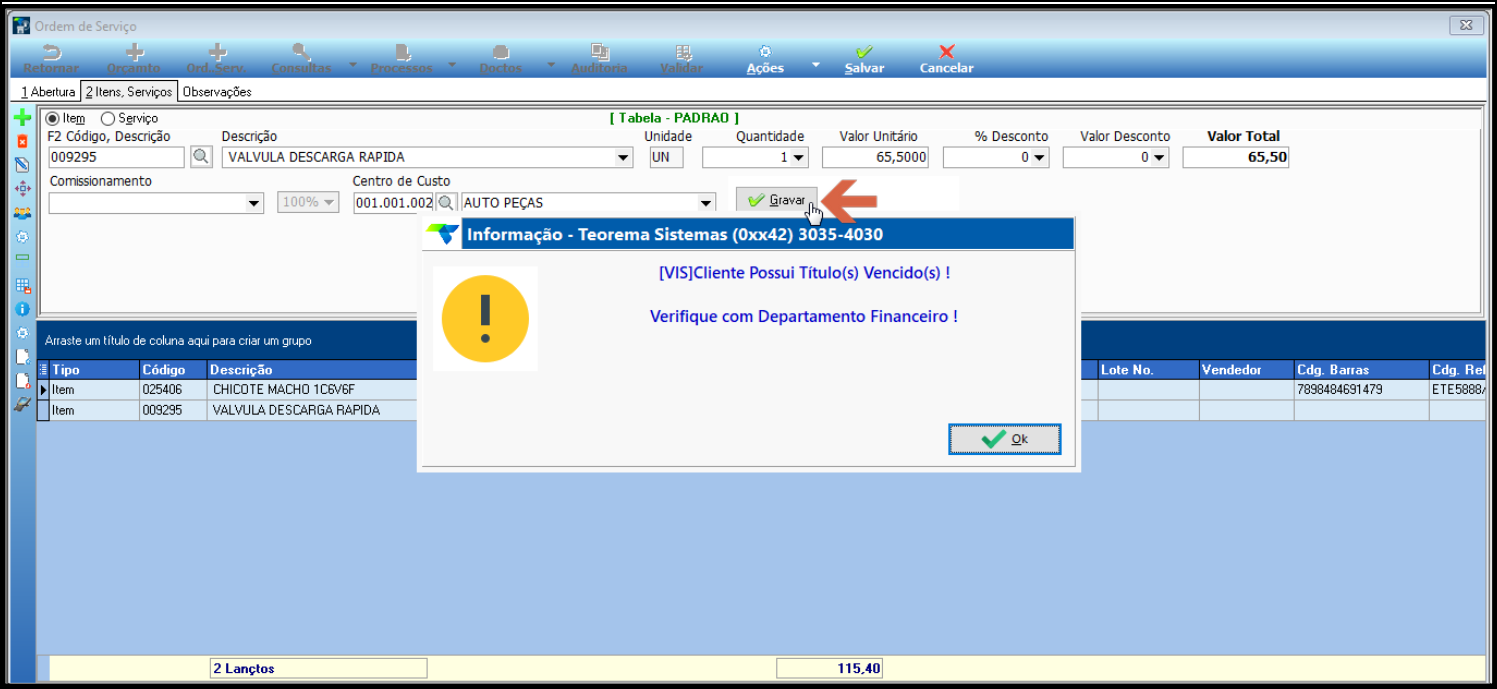Click Salvar with green checkmark
The image size is (1497, 689).
864,60
